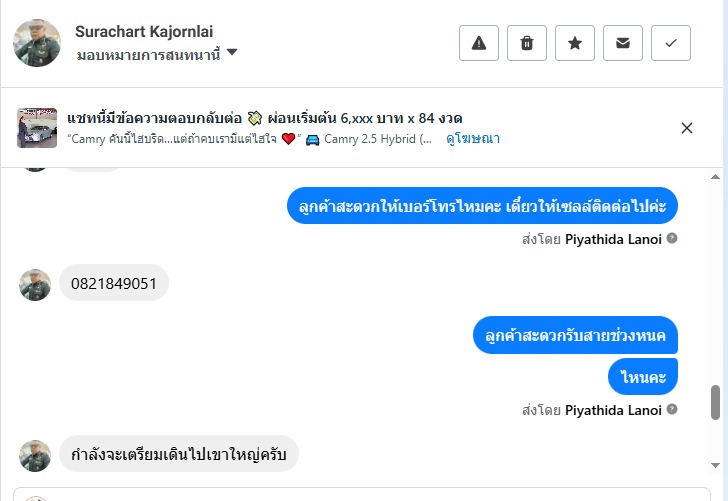Click the Camry ad thumbnail image
728x501 pixels.
37,128
